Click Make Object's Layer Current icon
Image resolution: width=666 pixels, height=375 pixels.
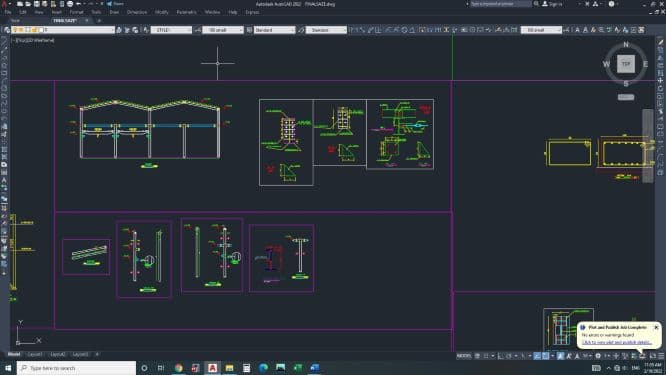point(119,30)
